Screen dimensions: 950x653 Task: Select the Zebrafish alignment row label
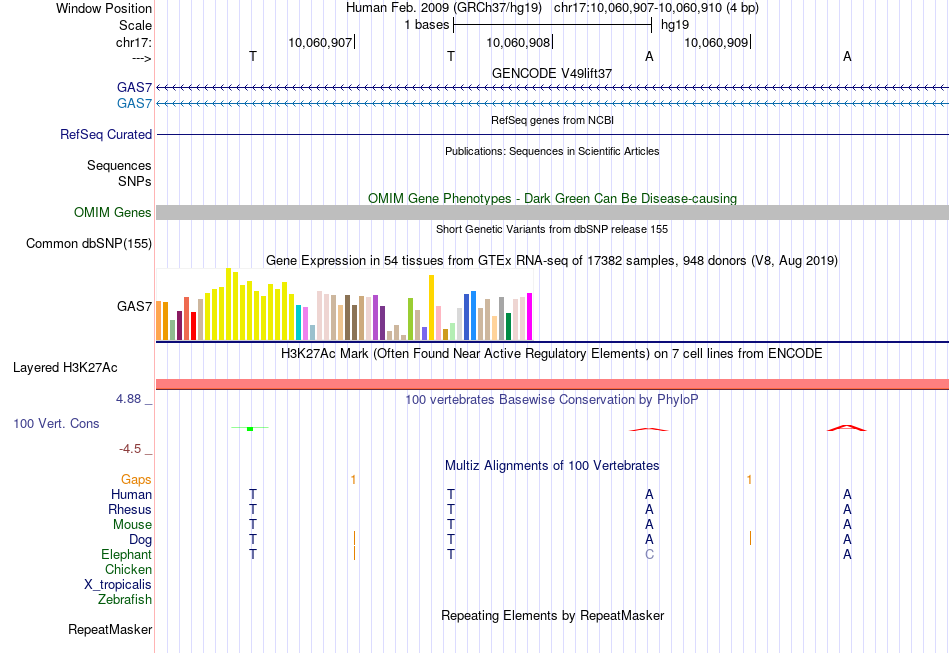coord(125,600)
